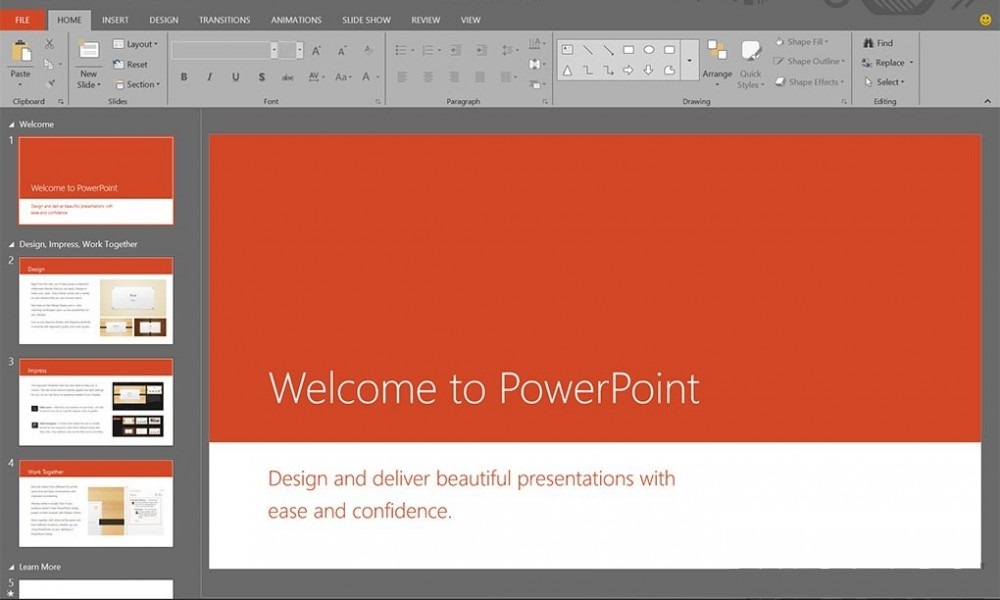
Task: Select the Elbow Arrow Connector shape
Action: click(608, 70)
